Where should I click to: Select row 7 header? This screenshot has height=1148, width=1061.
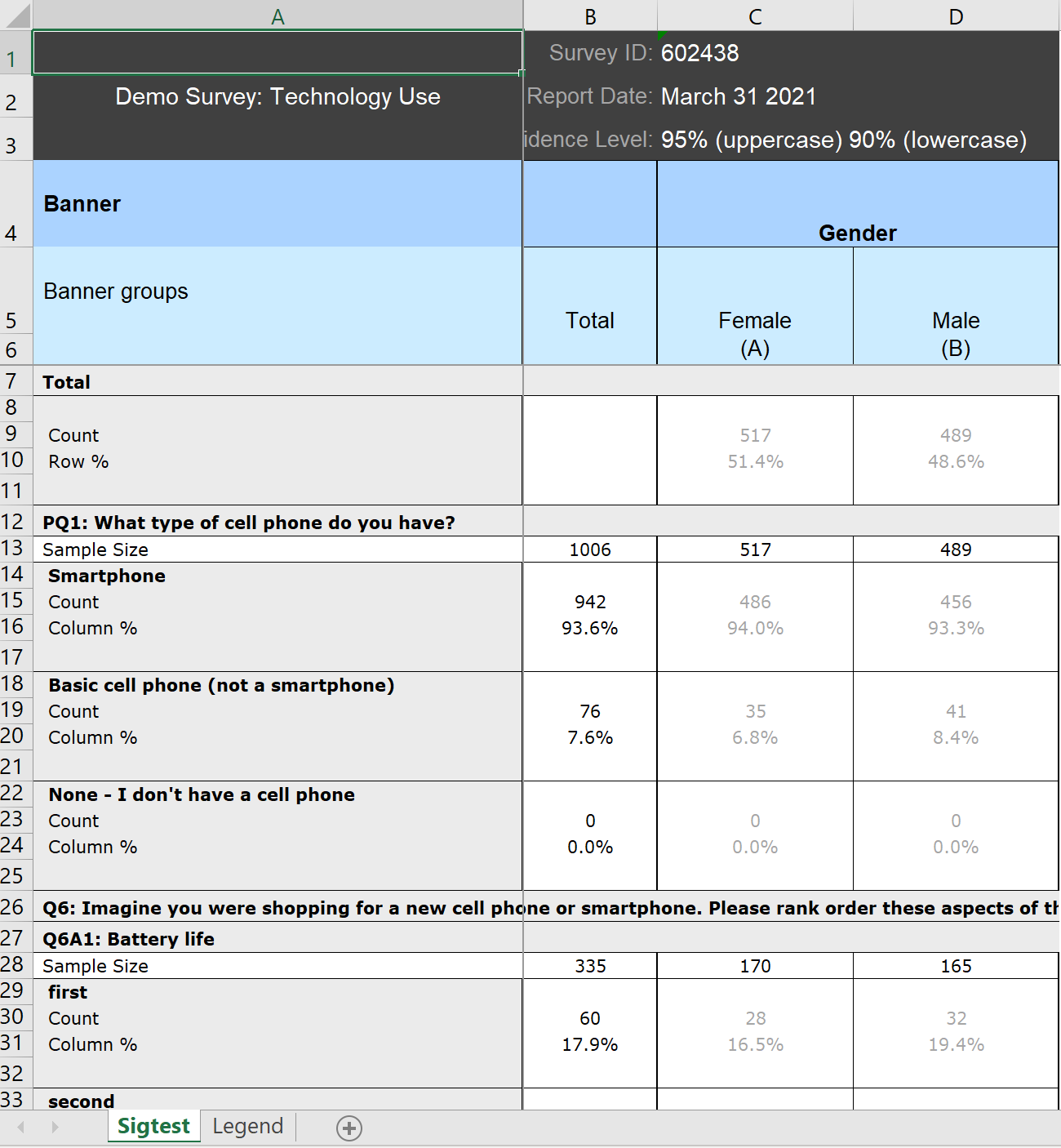[16, 381]
